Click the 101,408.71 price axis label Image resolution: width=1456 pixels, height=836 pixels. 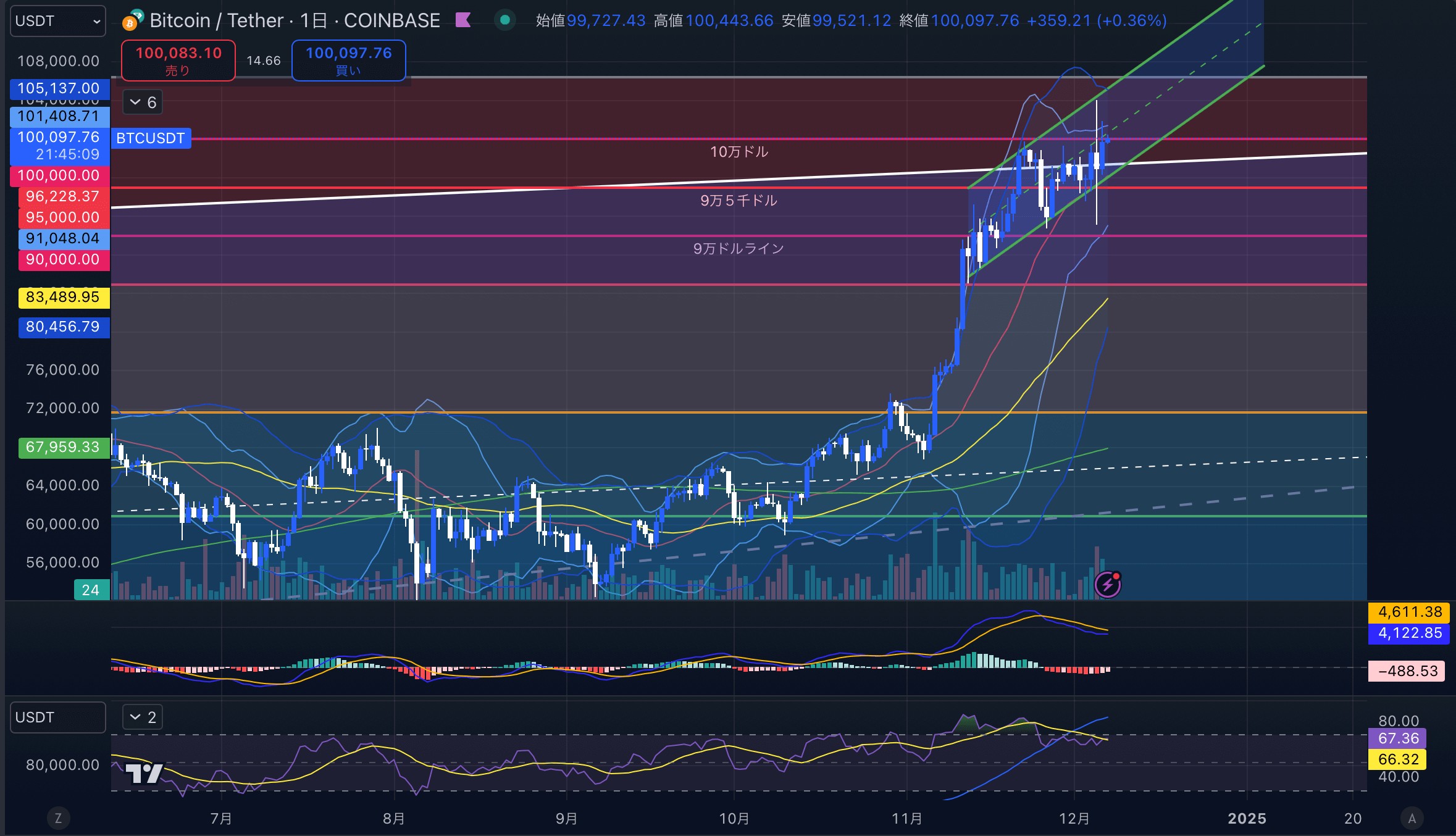[x=59, y=116]
